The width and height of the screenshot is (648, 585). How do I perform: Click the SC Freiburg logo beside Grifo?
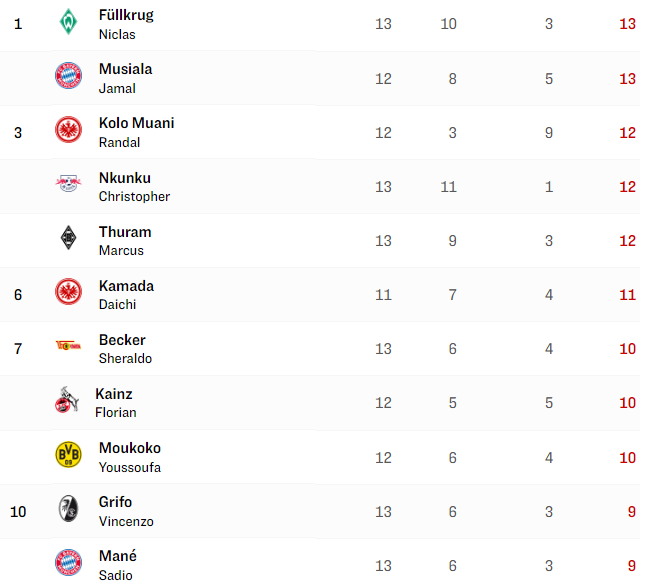pos(68,508)
